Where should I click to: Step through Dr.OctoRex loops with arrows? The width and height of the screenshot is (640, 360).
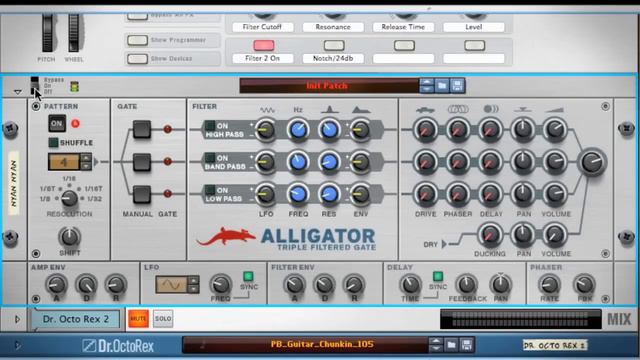tap(436, 345)
